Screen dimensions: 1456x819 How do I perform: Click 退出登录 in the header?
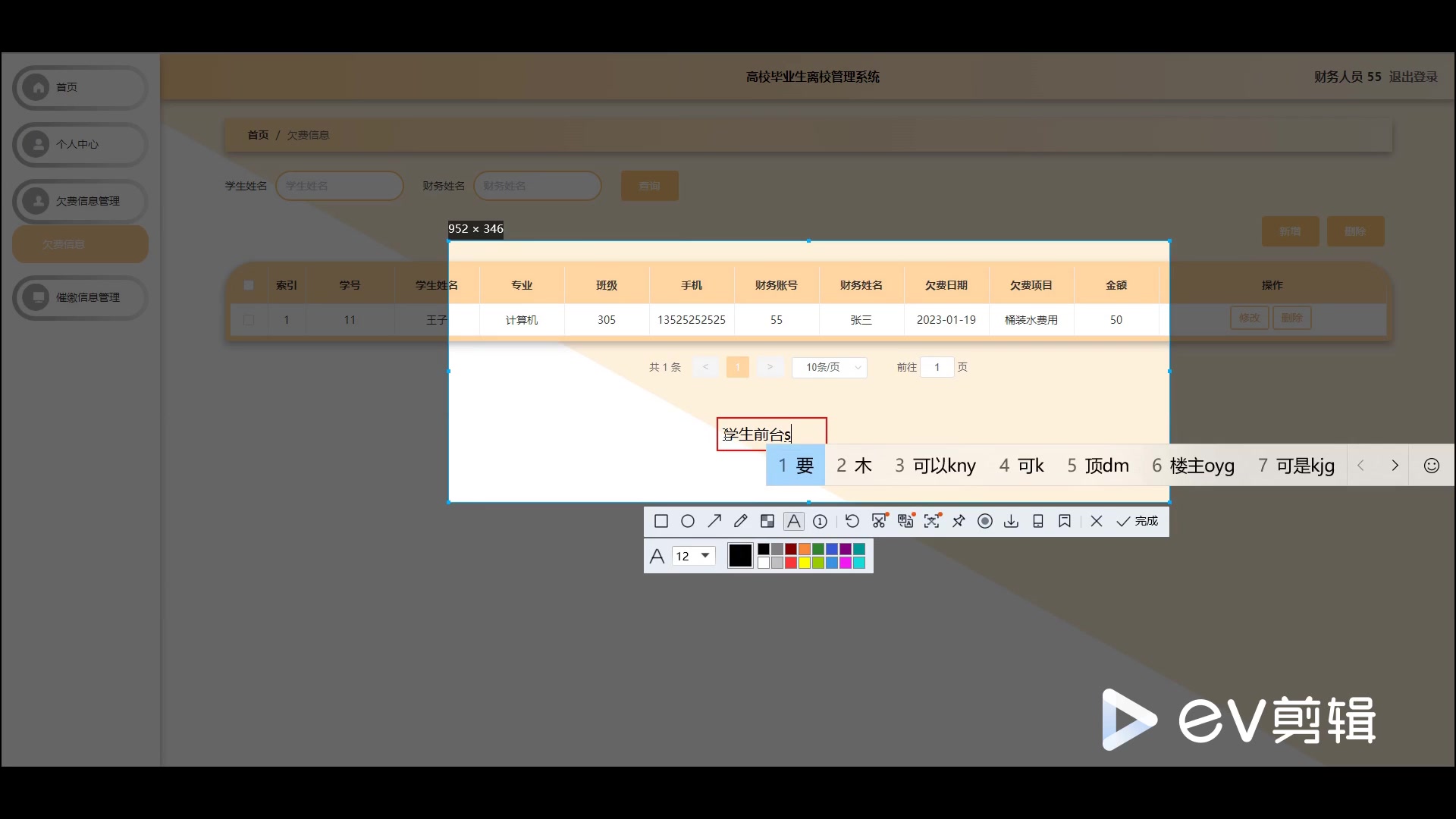(x=1414, y=77)
